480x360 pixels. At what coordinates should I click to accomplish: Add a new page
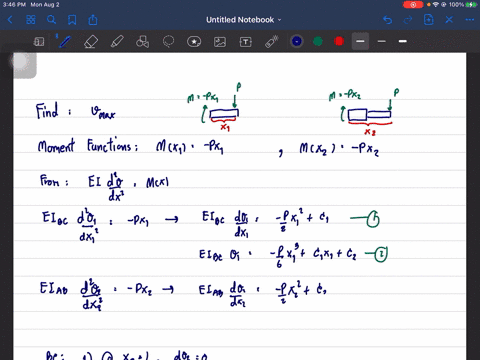(x=429, y=20)
